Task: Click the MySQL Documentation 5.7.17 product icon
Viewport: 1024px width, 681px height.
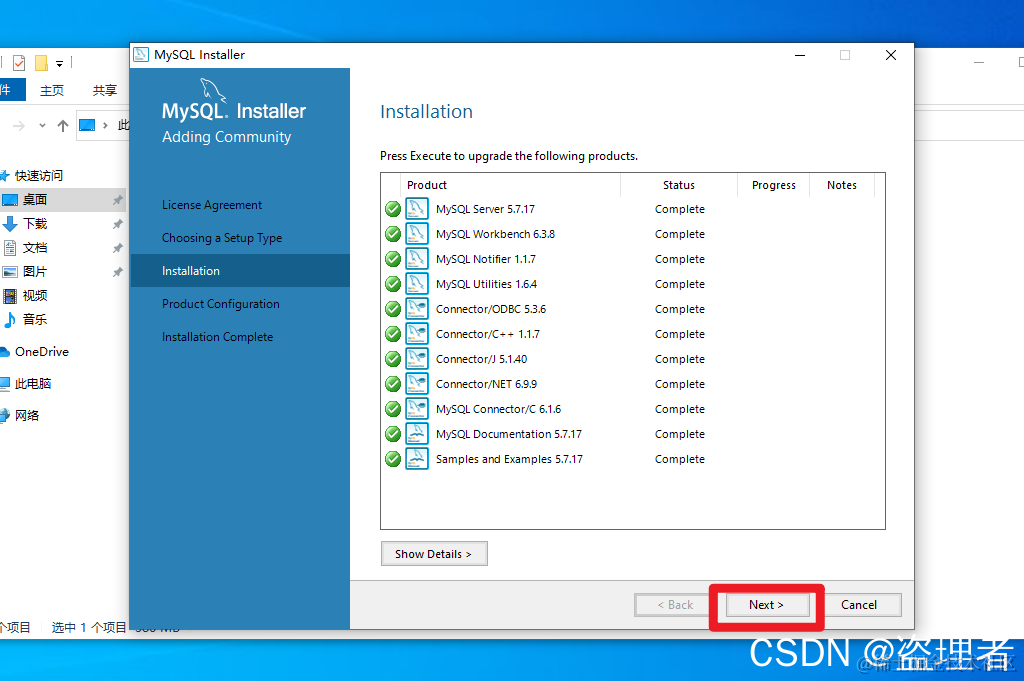Action: tap(417, 434)
